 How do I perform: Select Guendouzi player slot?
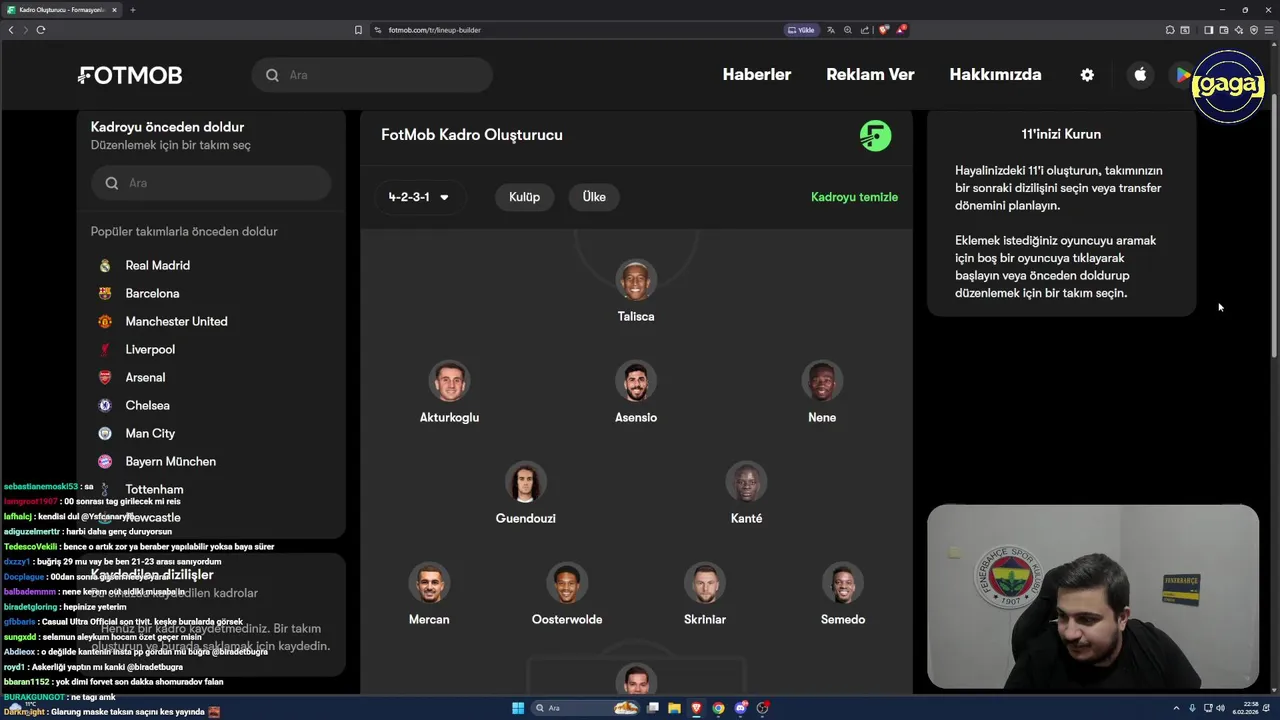tap(525, 494)
